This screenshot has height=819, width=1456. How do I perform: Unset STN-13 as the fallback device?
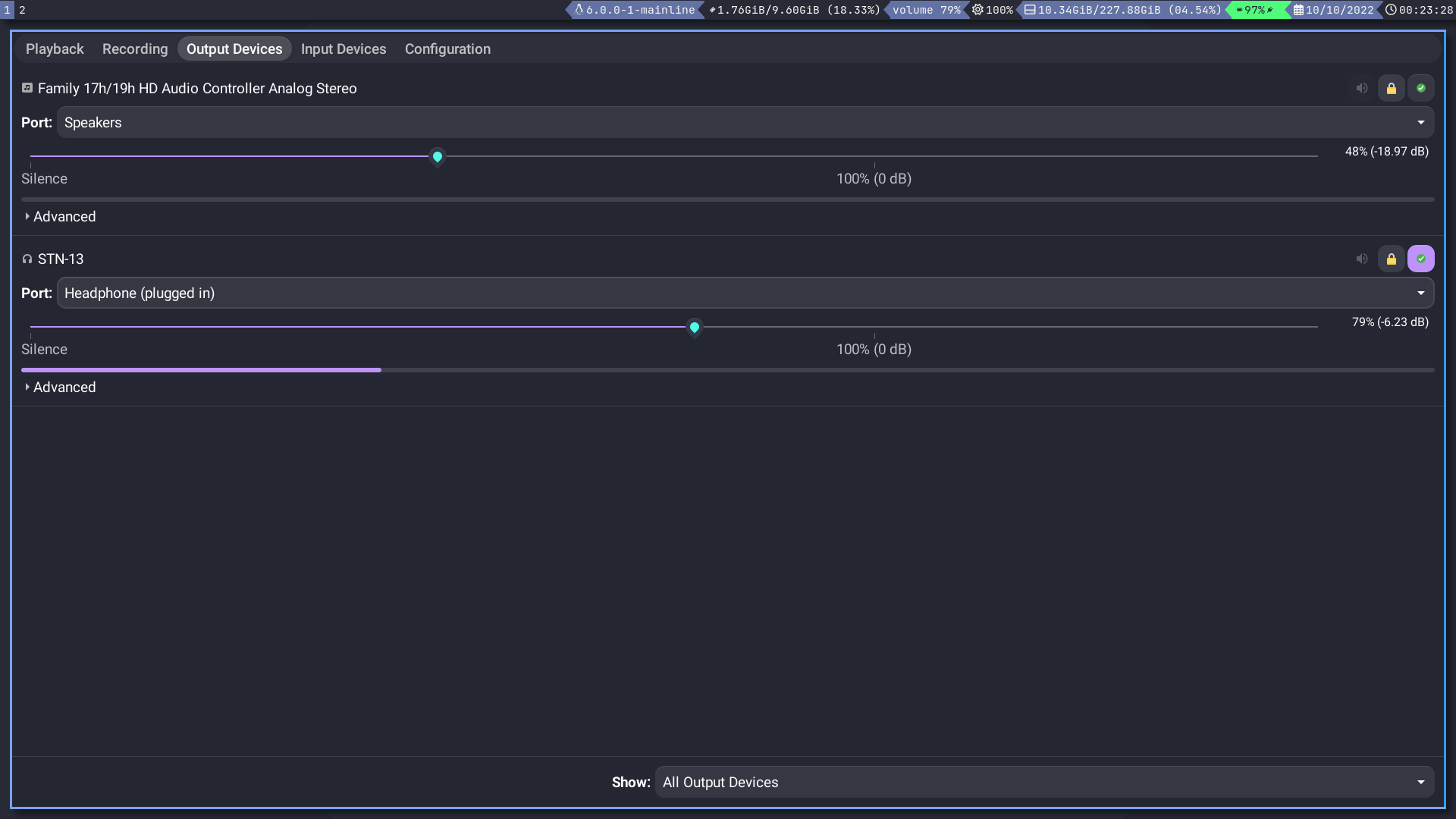[x=1421, y=259]
